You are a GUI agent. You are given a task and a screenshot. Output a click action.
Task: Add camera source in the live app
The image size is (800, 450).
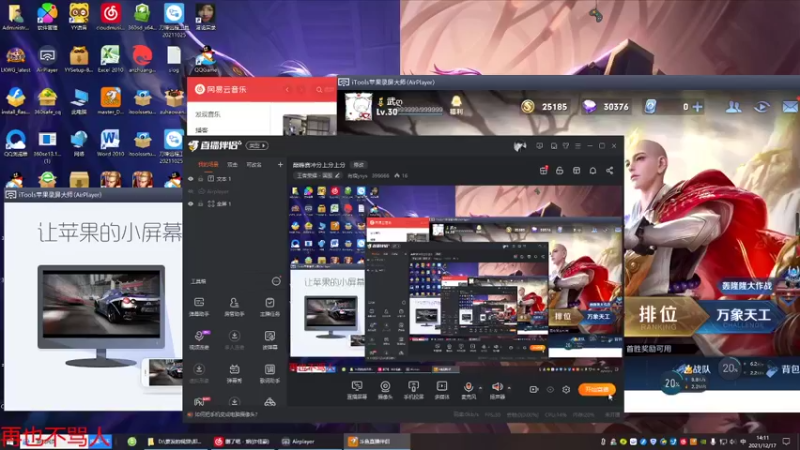(385, 389)
